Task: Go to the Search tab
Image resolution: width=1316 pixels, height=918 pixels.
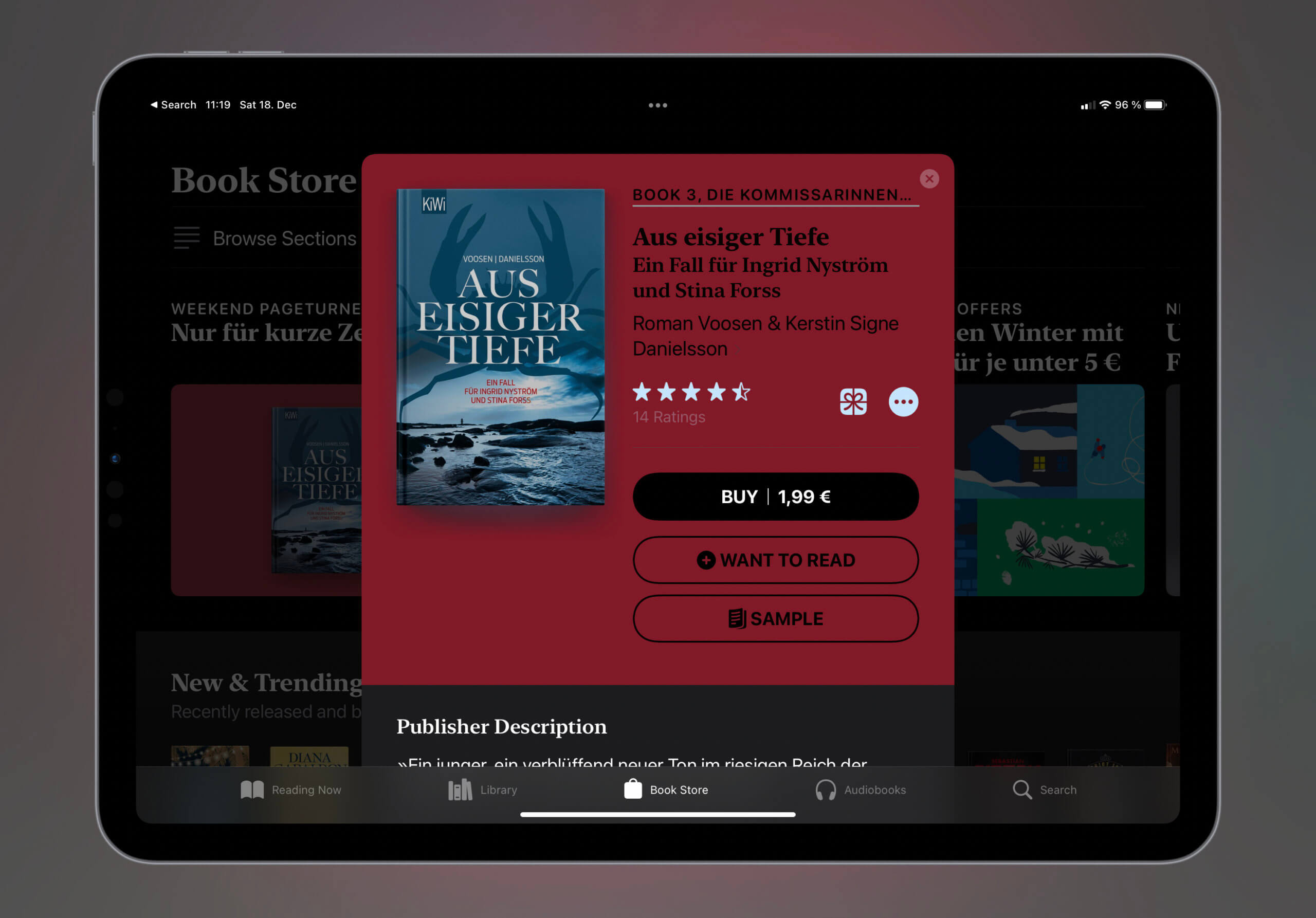Action: pyautogui.click(x=1044, y=790)
